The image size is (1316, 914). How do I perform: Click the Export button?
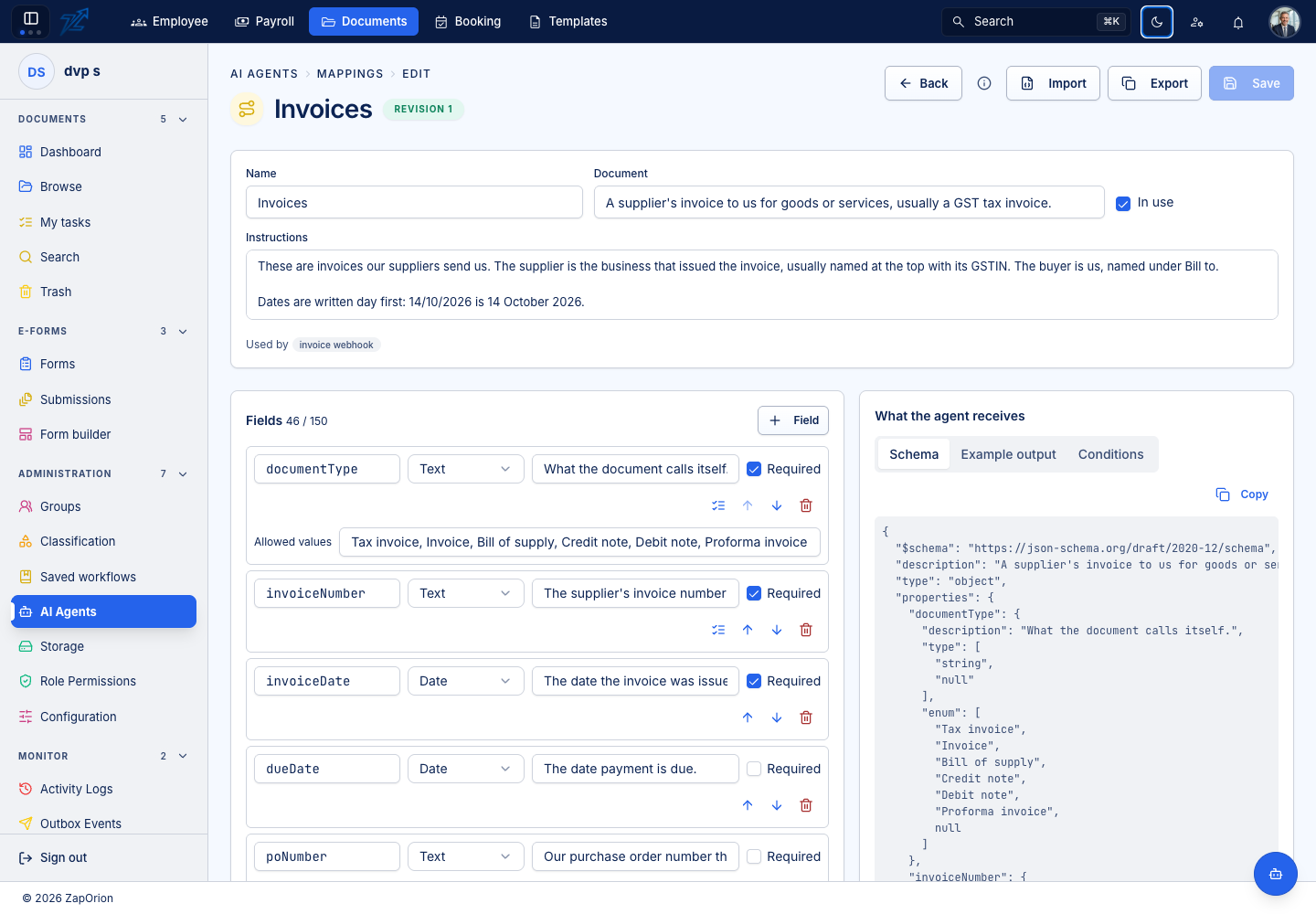(1154, 83)
